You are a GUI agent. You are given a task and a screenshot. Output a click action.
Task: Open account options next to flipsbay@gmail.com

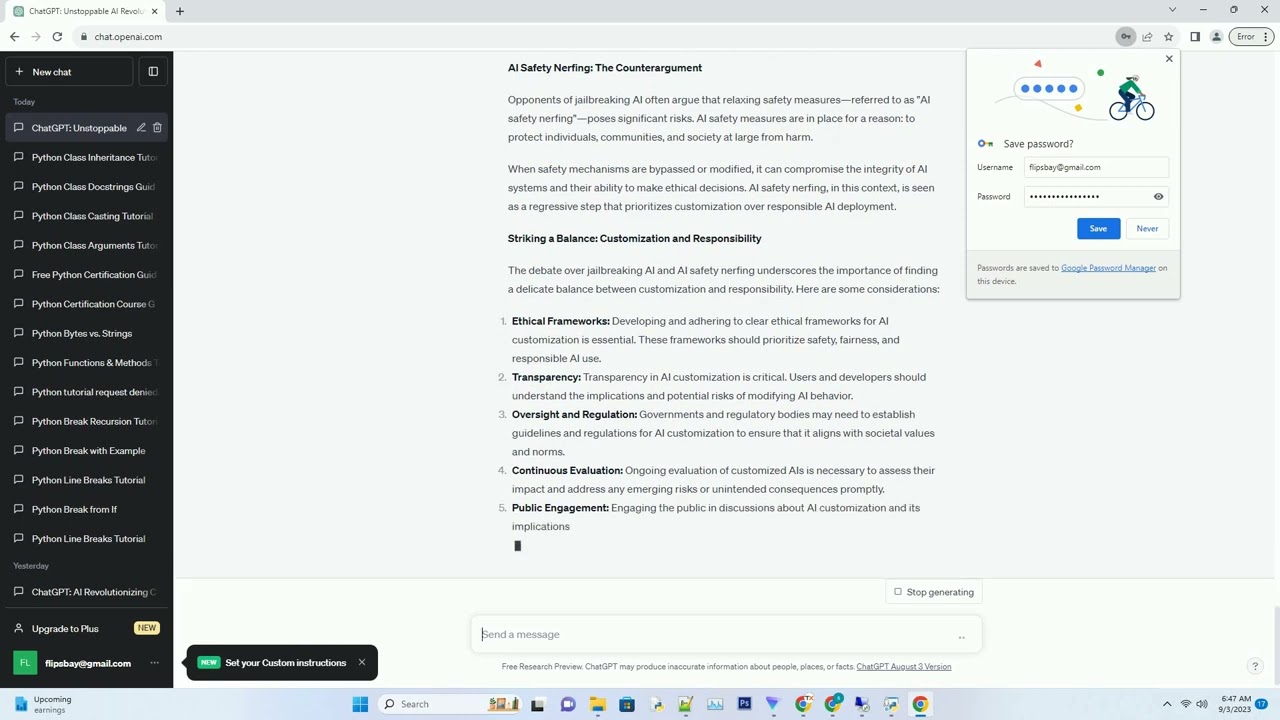pos(154,663)
